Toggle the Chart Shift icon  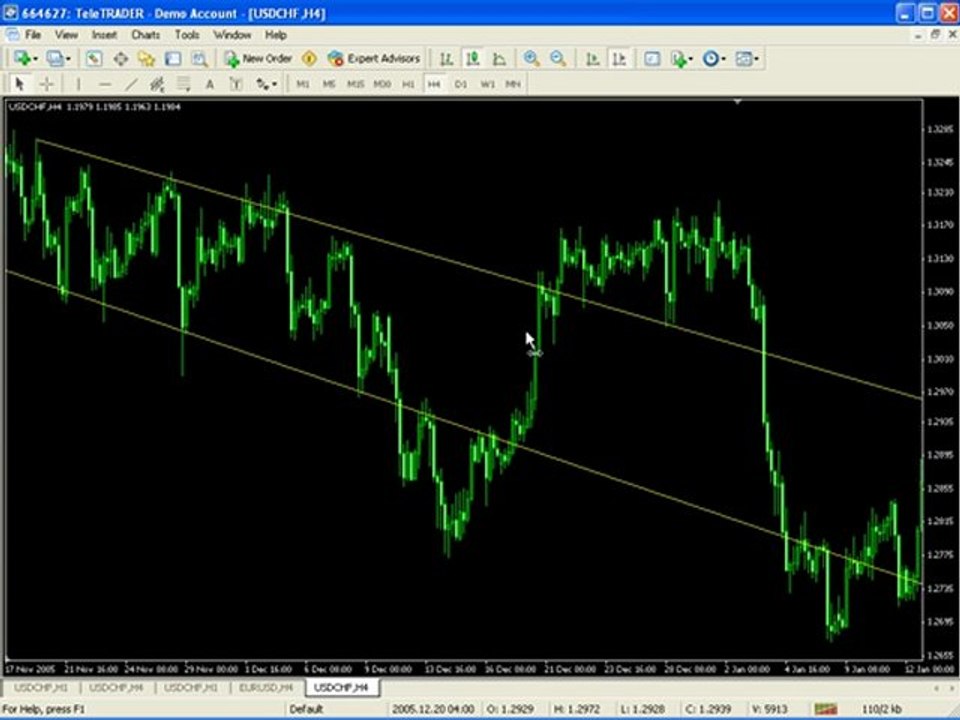coord(619,59)
